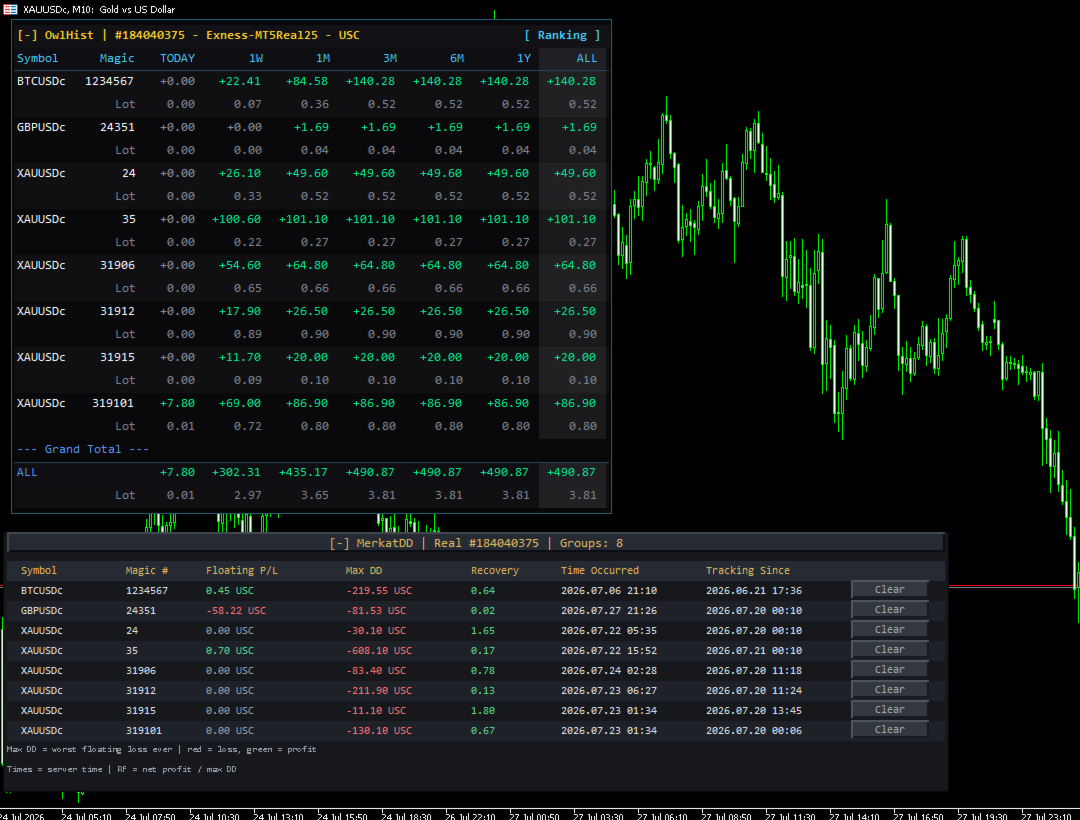Select the ALL period column

click(x=587, y=59)
